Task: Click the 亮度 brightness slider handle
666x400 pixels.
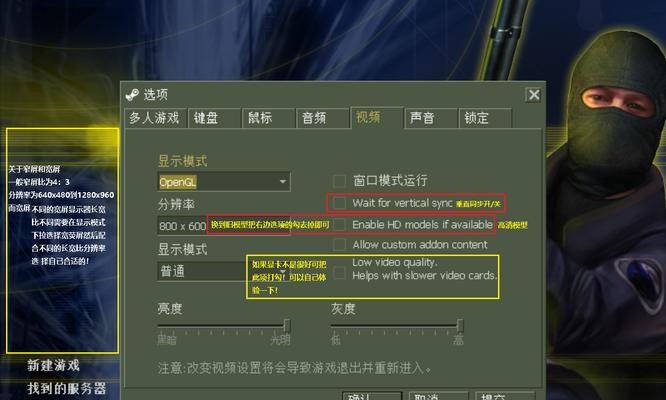Action: coord(287,326)
